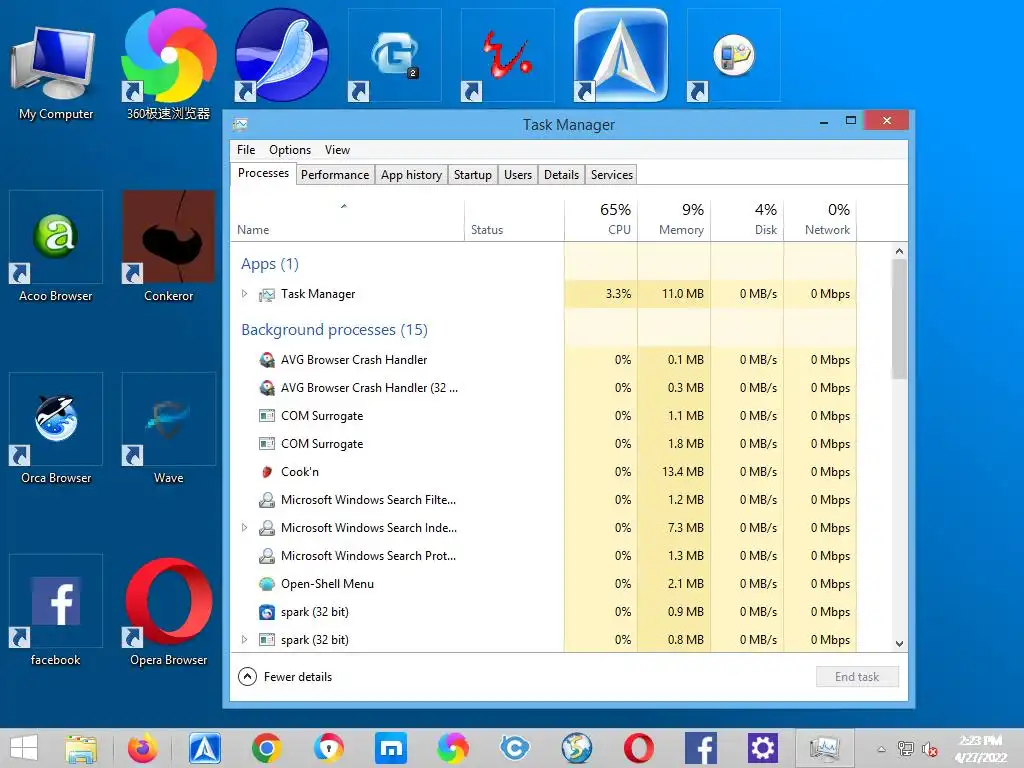Click the scrollbar up arrow
Screen dimensions: 1024x768
[899, 251]
